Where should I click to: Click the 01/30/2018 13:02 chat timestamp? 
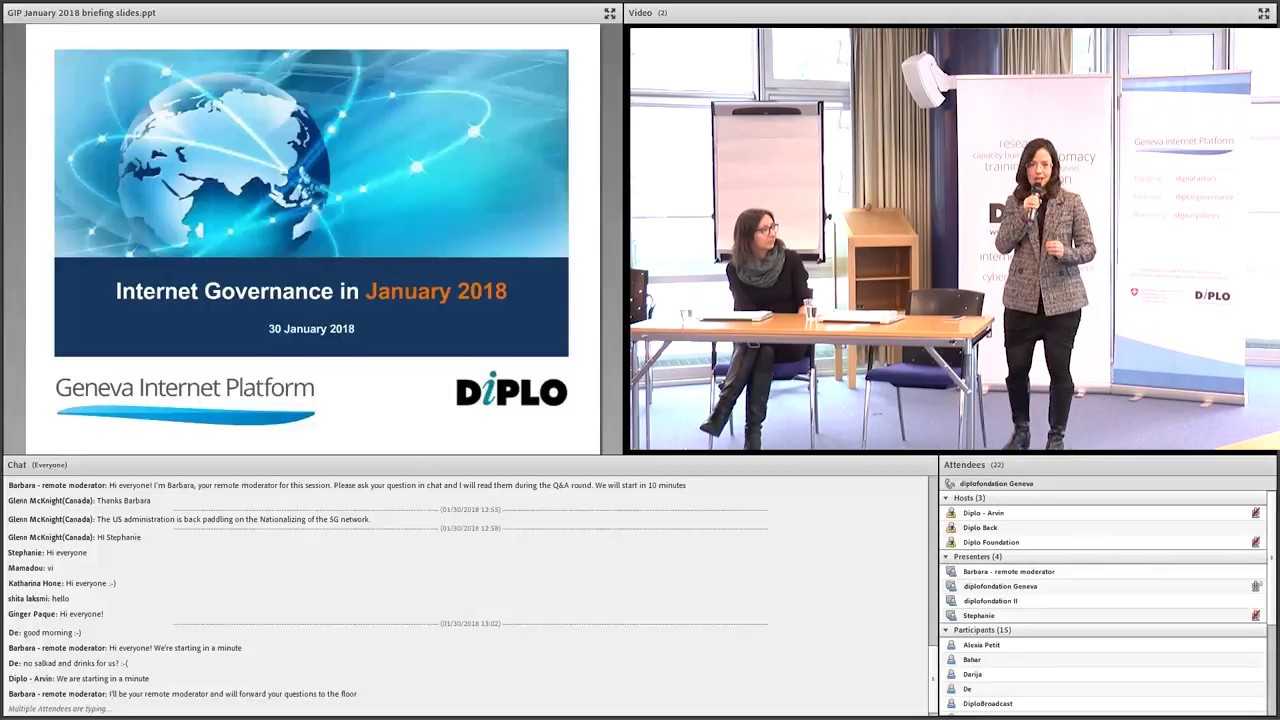tap(470, 624)
